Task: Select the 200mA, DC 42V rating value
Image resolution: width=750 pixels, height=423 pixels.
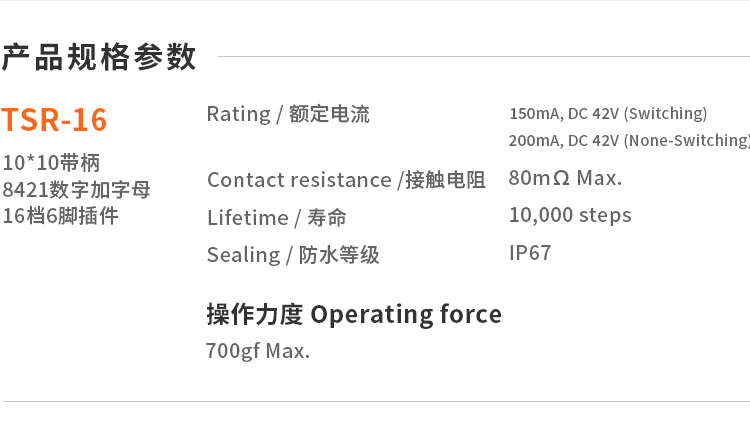Action: [x=564, y=140]
